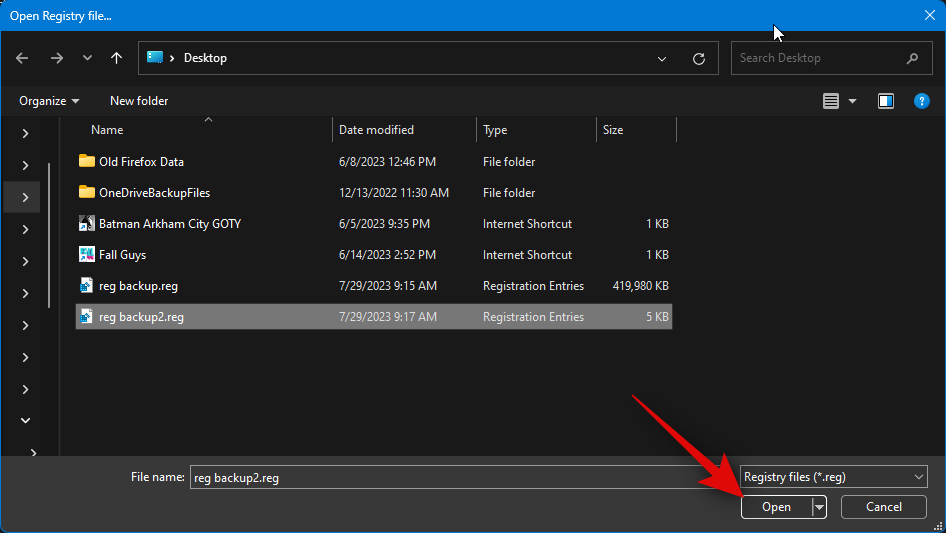Viewport: 946px width, 533px height.
Task: Click the File name input field
Action: click(x=460, y=478)
